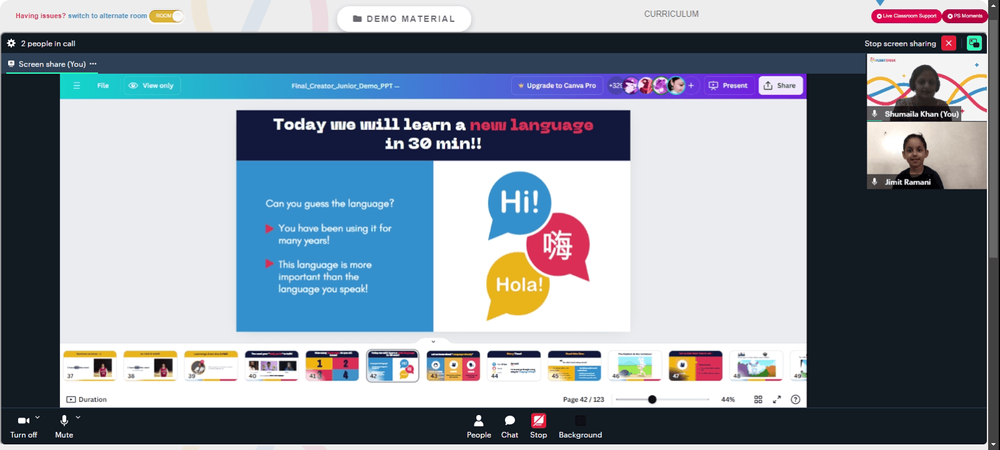Click the Canva Share button
Viewport: 1000px width, 450px height.
(x=781, y=85)
